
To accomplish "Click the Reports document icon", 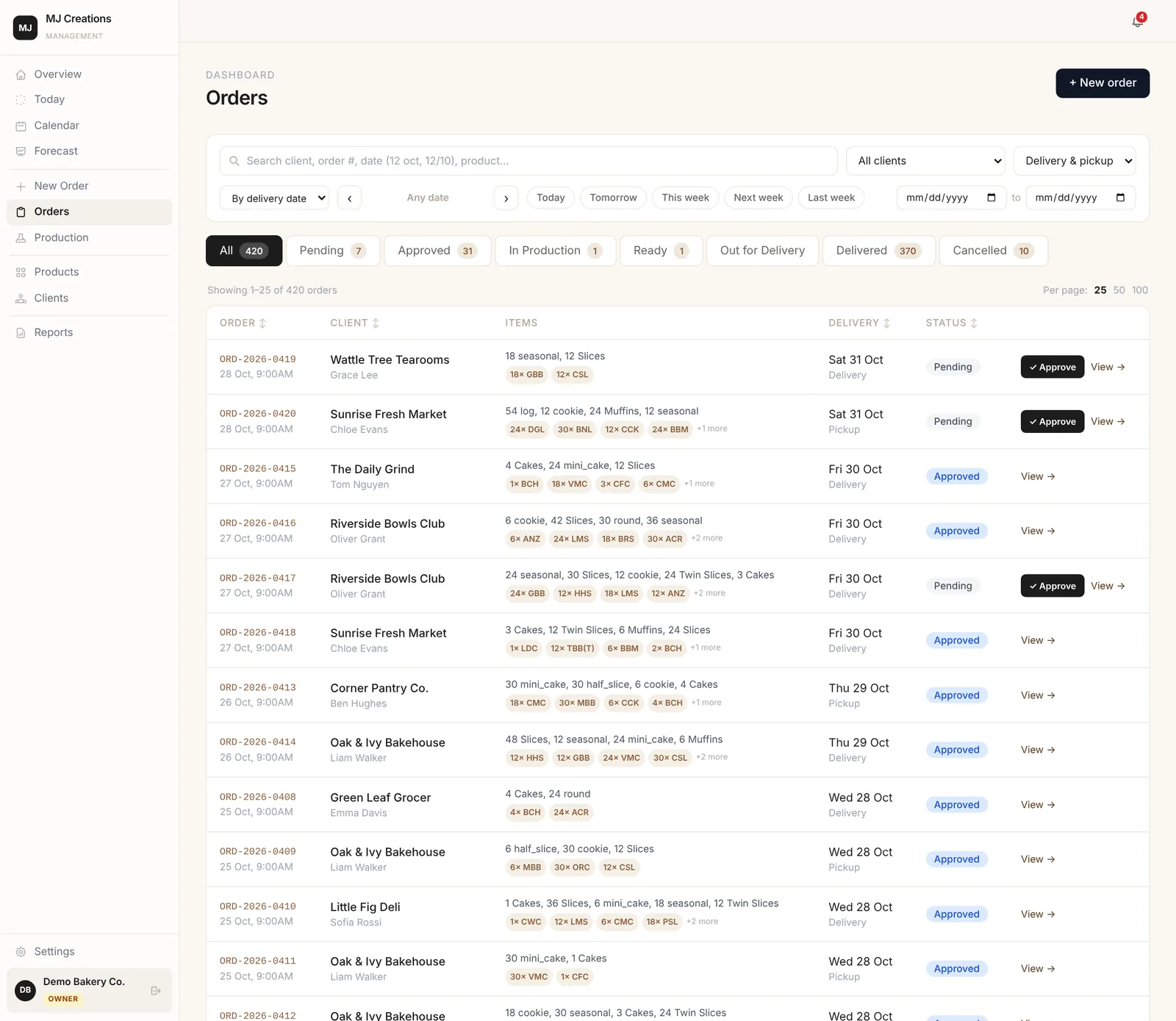I will [21, 333].
